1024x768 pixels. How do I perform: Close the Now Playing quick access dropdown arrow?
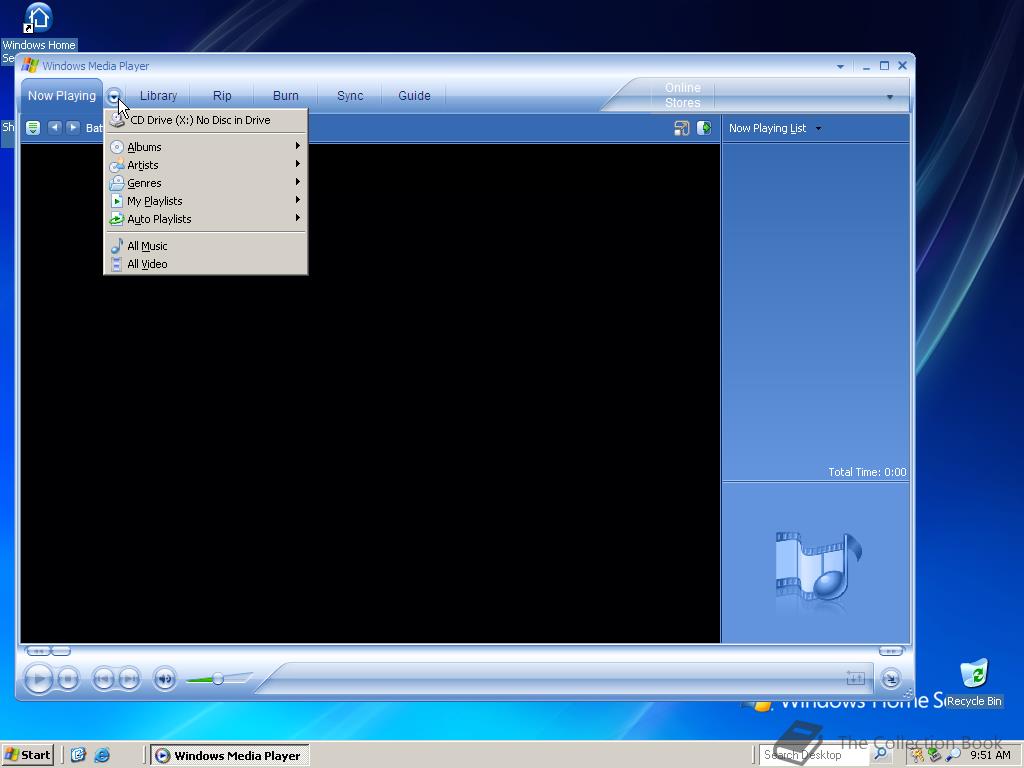114,96
